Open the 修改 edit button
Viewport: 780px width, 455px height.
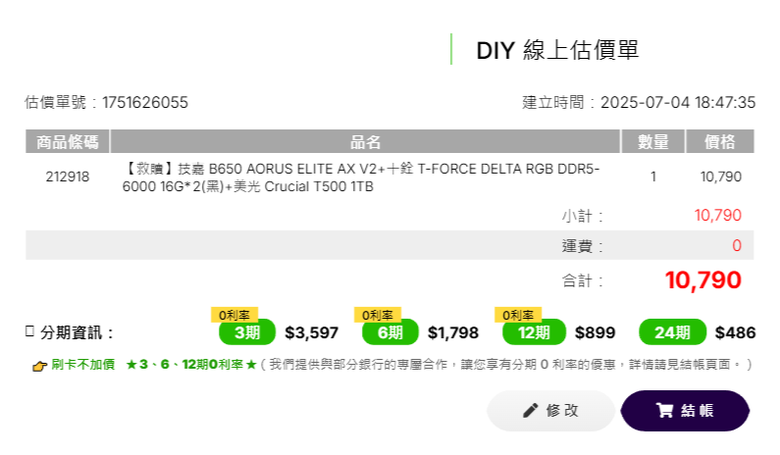coord(551,411)
